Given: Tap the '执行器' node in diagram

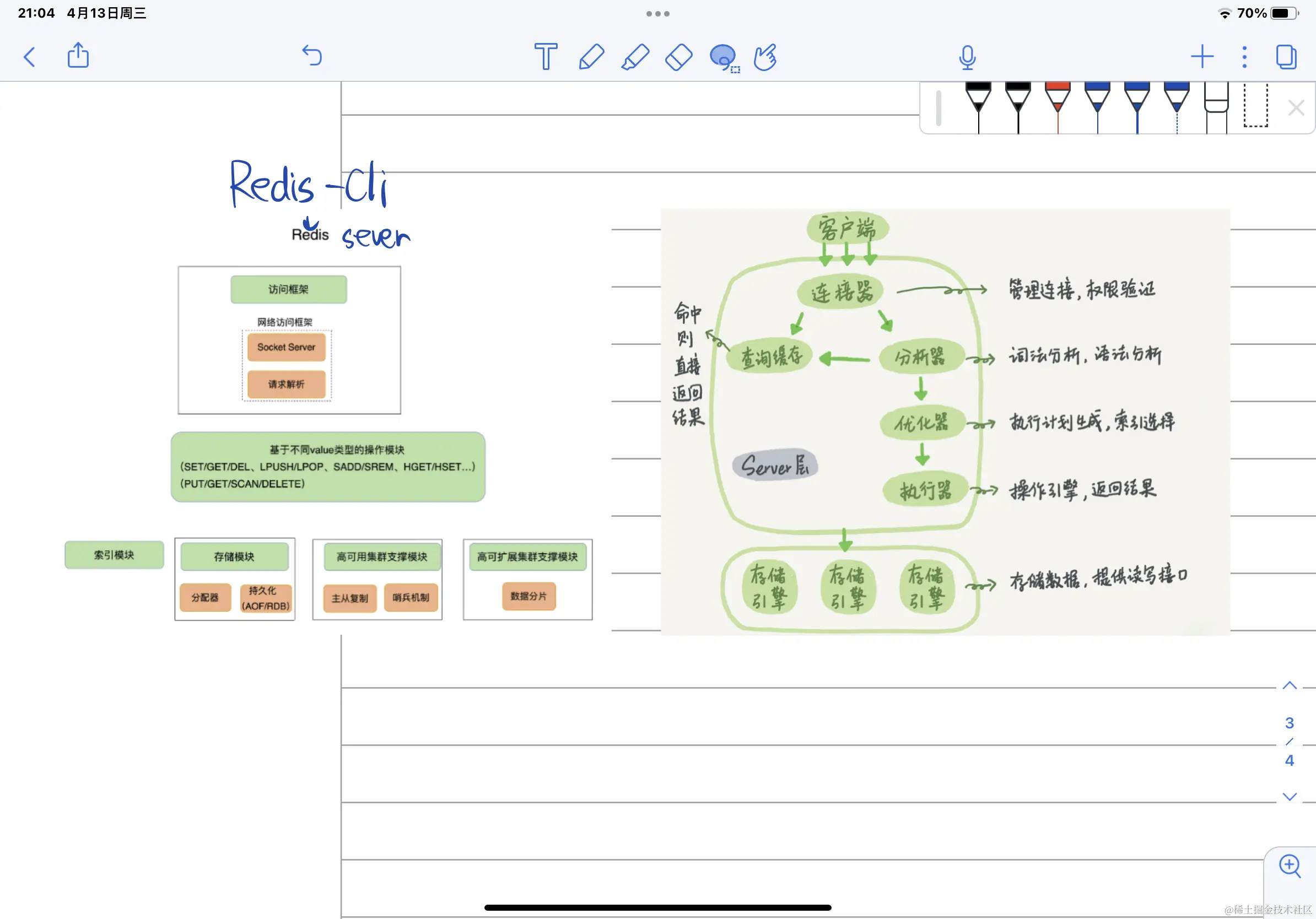Looking at the screenshot, I should pos(926,489).
